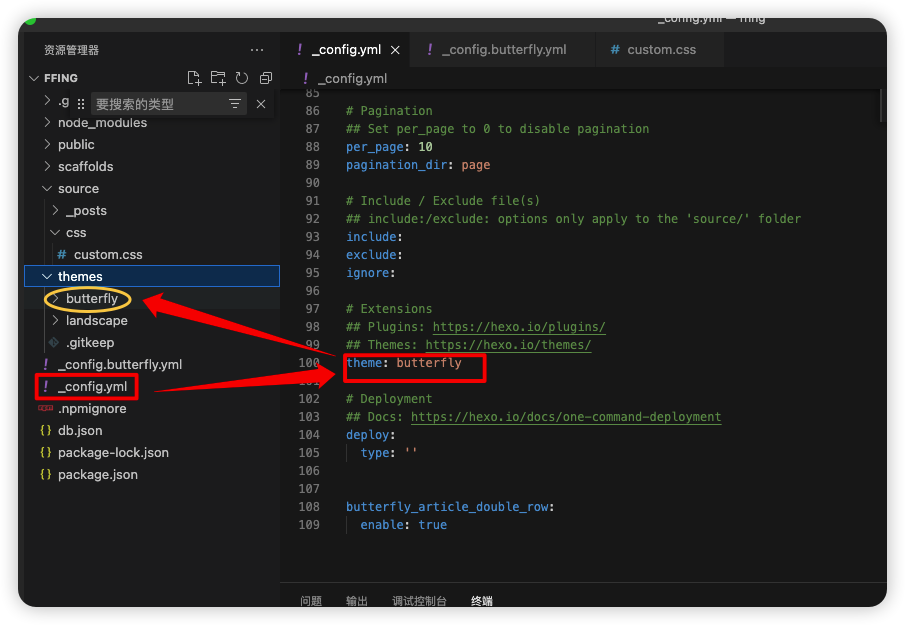This screenshot has height=625, width=905.
Task: Collapse the themes folder
Action: (80, 277)
